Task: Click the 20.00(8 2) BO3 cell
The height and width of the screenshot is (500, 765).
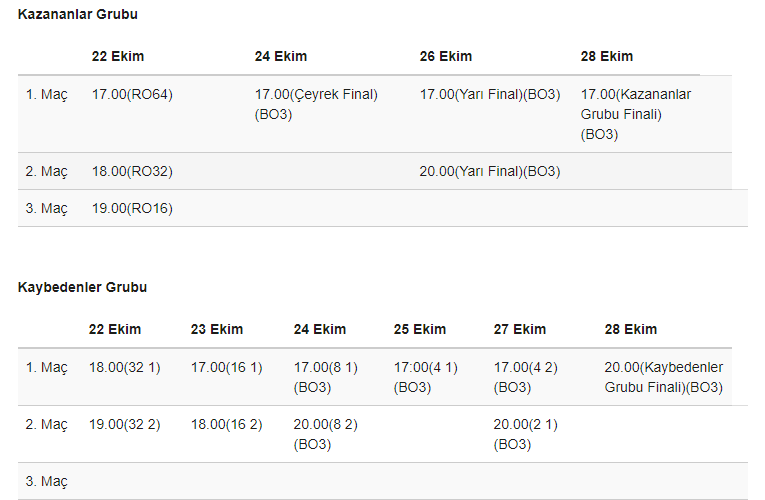Action: click(x=326, y=434)
